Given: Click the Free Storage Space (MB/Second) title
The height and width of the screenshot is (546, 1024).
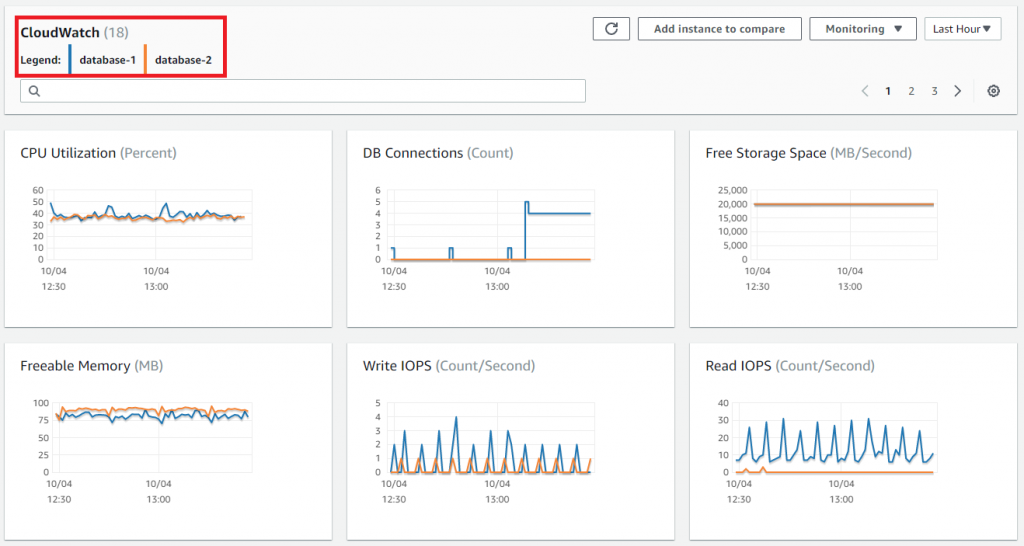Looking at the screenshot, I should 808,153.
